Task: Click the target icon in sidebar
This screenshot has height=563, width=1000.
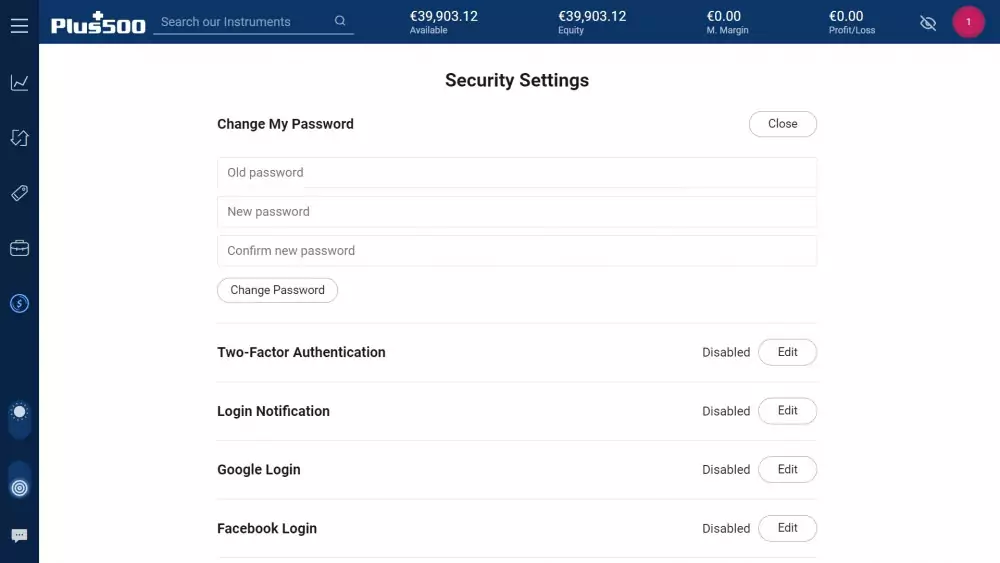Action: 19,488
